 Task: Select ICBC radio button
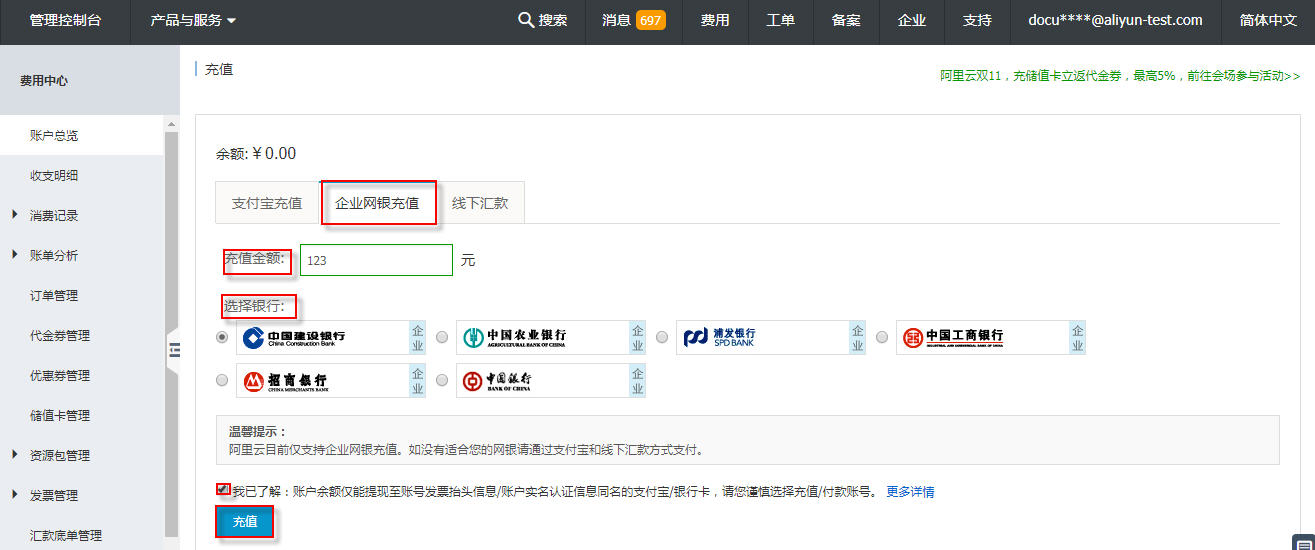point(882,337)
